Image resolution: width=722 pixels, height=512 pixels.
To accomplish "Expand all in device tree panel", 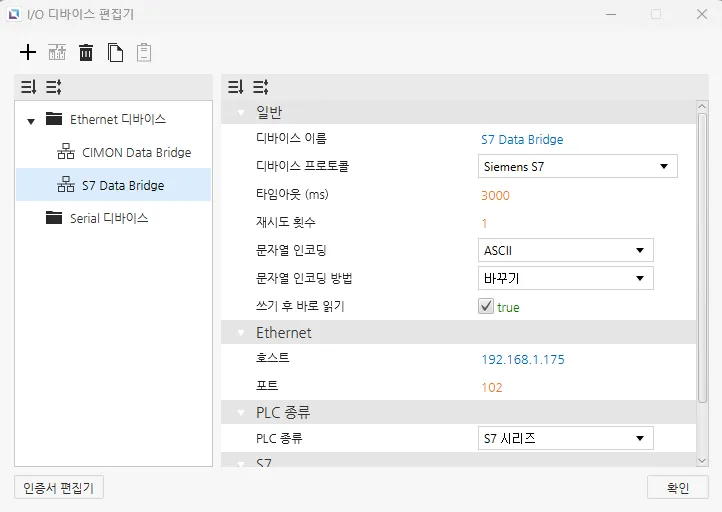I will (53, 87).
